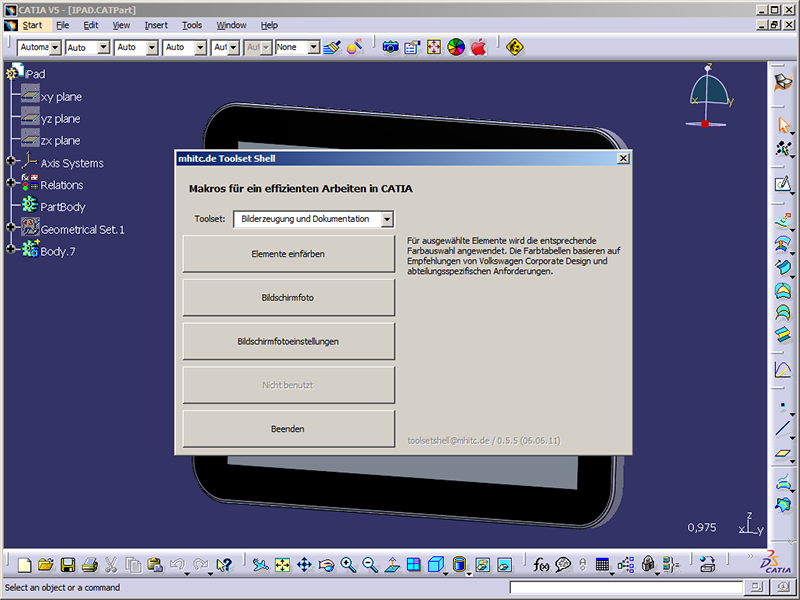This screenshot has height=600, width=800.
Task: Expand the Relations tree node
Action: [11, 183]
